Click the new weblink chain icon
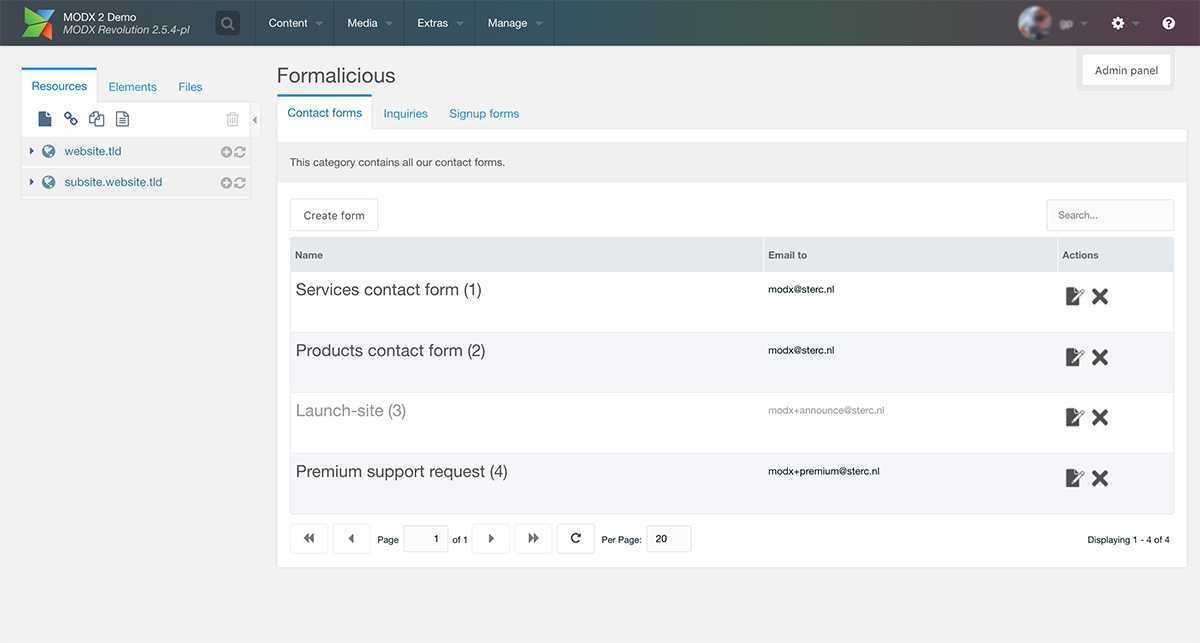Image resolution: width=1200 pixels, height=643 pixels. [71, 119]
